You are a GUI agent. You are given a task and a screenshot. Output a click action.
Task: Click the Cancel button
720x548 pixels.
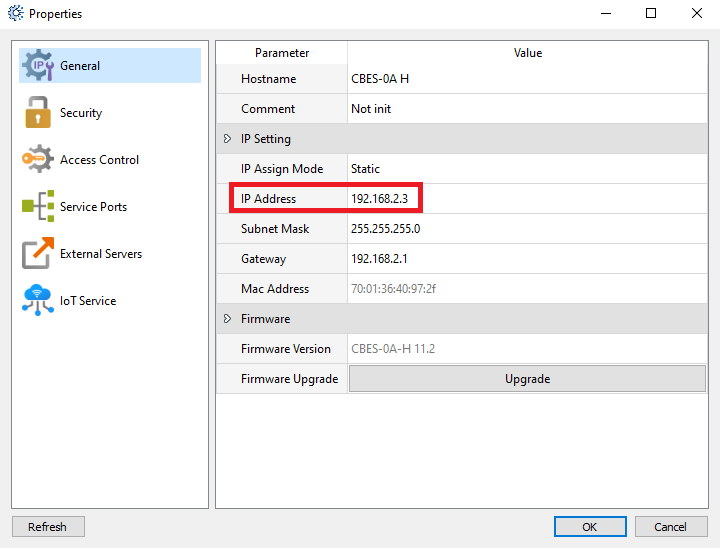pyautogui.click(x=670, y=526)
